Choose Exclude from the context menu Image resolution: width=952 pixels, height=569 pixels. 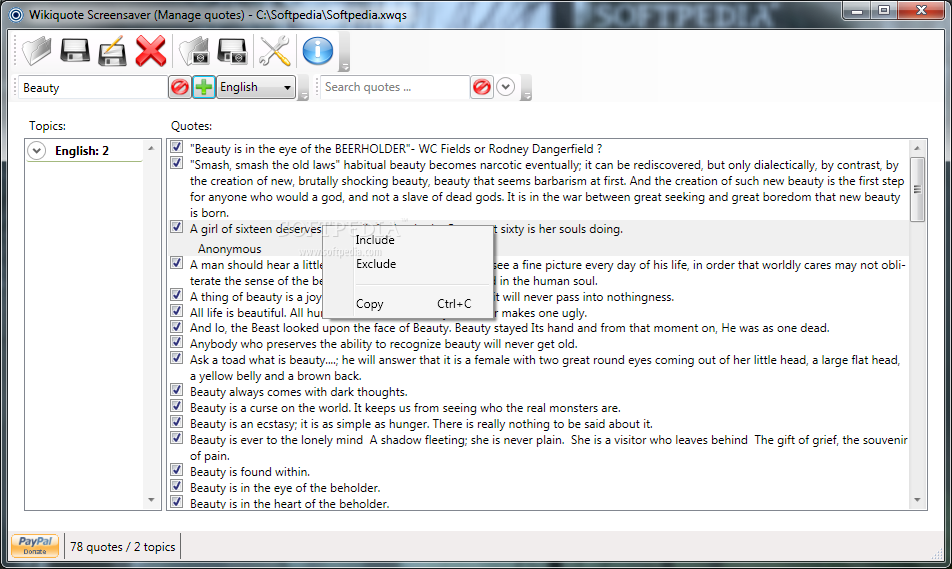click(407, 264)
